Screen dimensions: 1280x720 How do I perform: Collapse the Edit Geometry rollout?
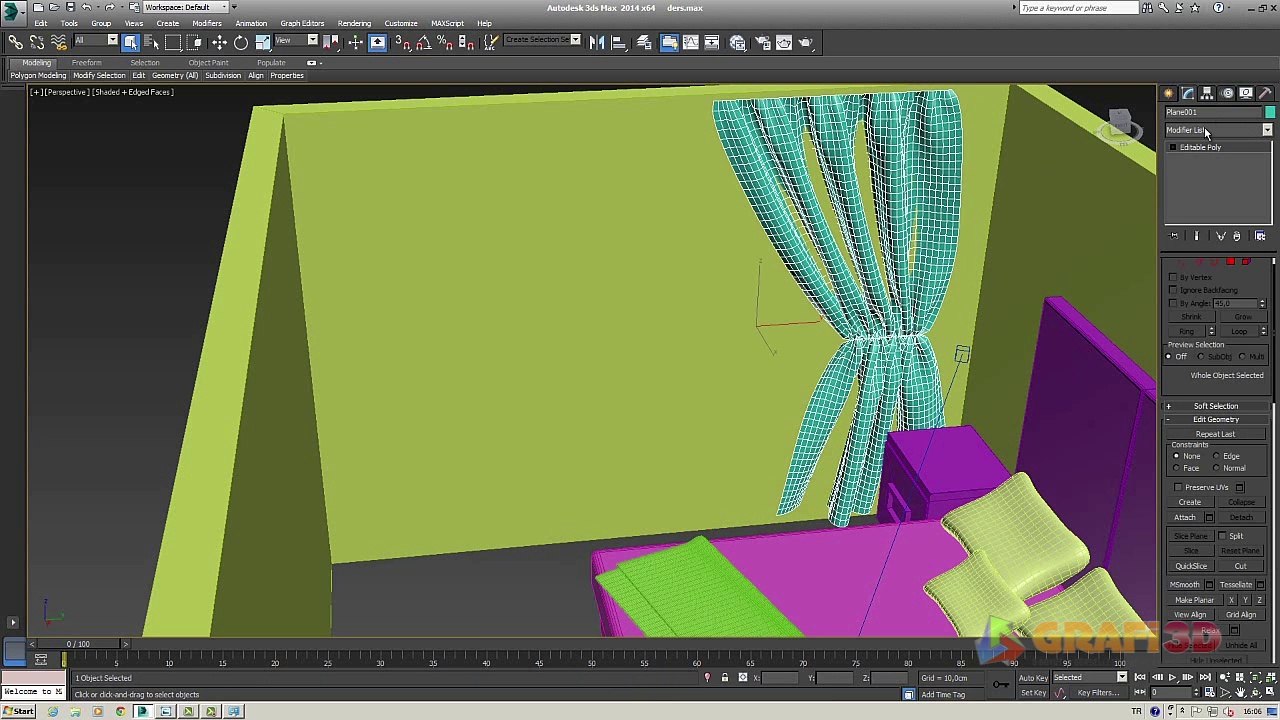1216,420
